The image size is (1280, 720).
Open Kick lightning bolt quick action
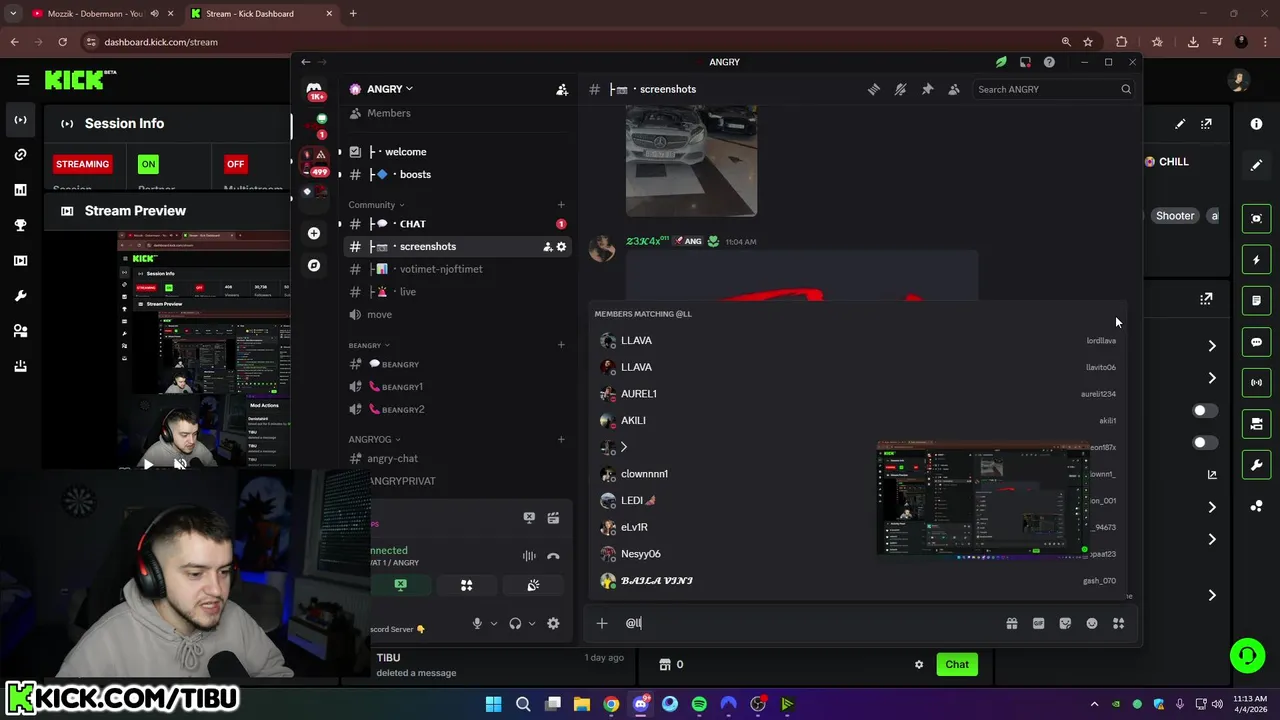(x=1257, y=260)
